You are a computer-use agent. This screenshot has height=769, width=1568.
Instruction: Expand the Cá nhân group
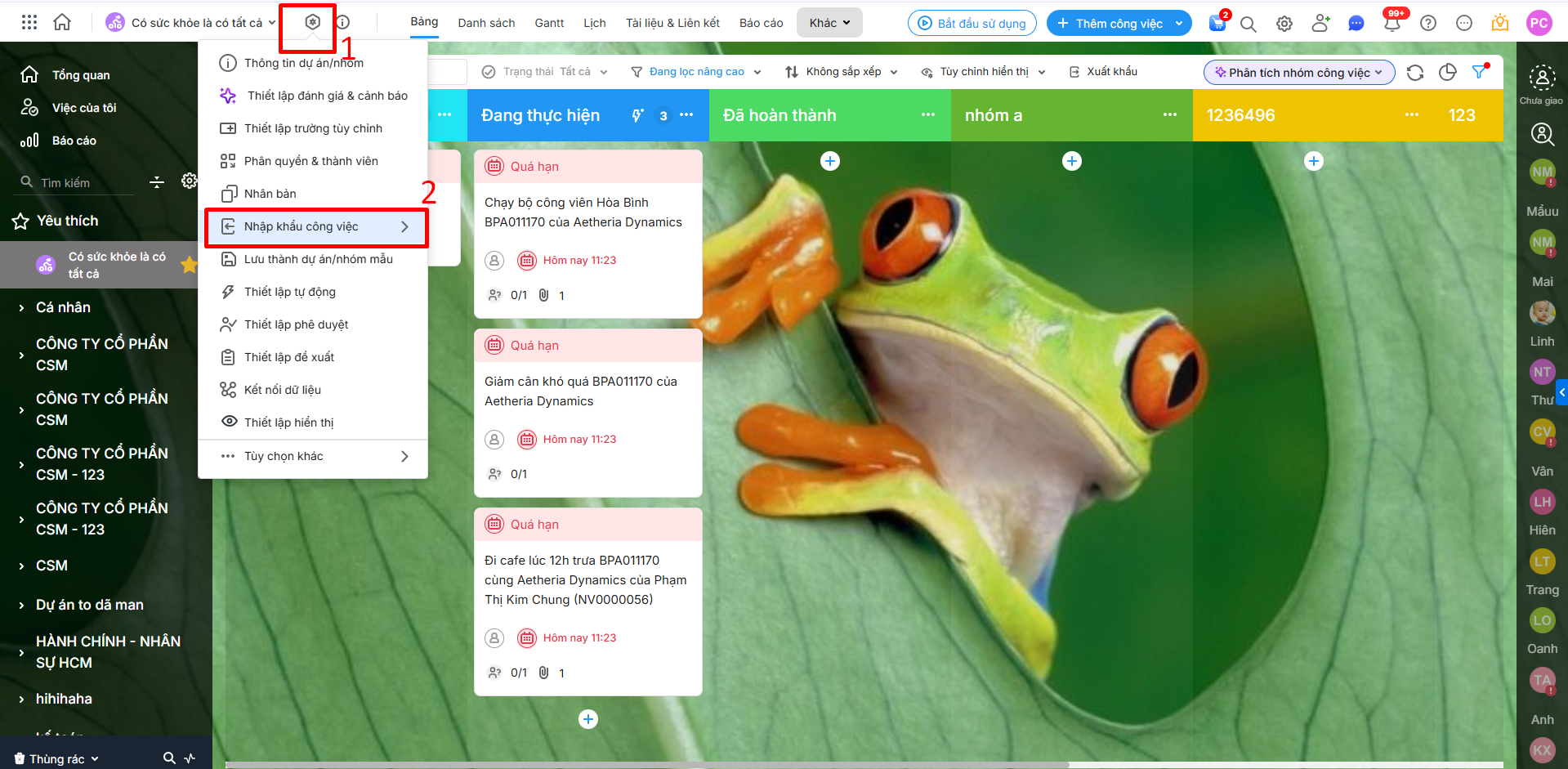21,308
